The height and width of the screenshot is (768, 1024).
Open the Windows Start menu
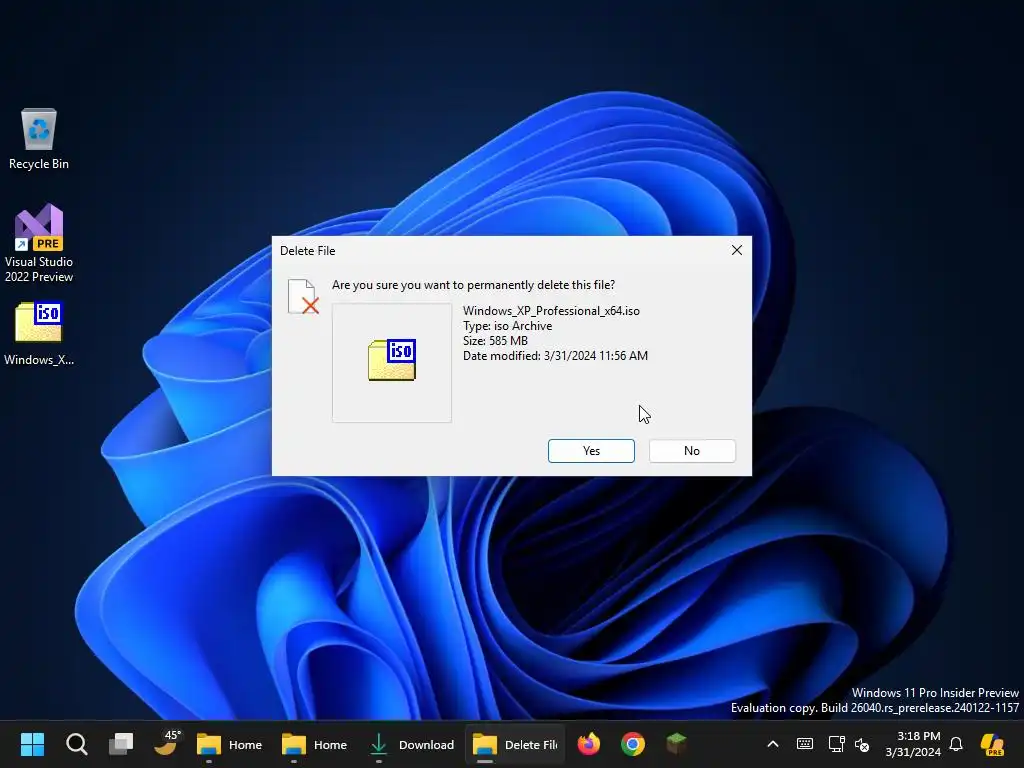click(32, 744)
